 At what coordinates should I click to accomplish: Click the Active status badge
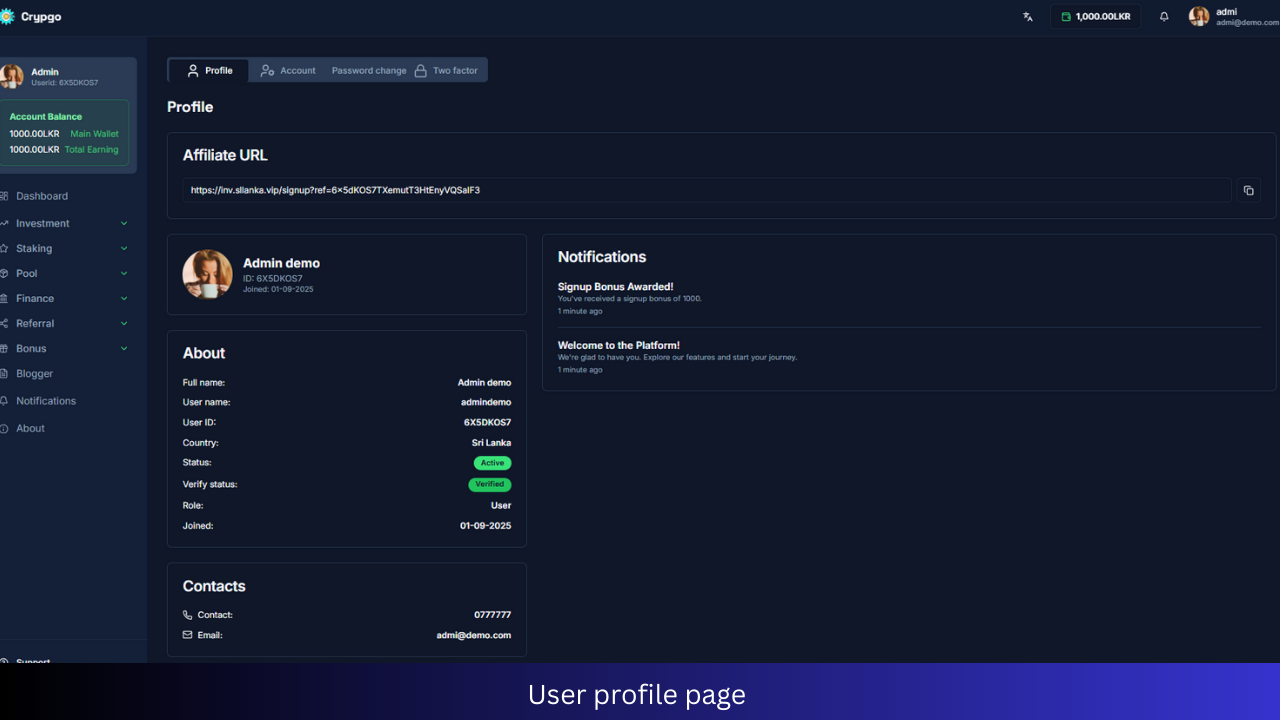point(492,462)
